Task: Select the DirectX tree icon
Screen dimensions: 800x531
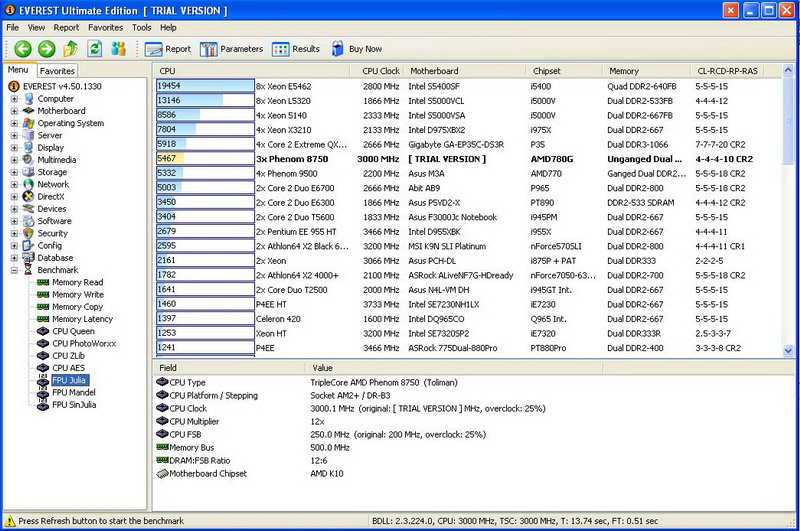Action: tap(29, 196)
